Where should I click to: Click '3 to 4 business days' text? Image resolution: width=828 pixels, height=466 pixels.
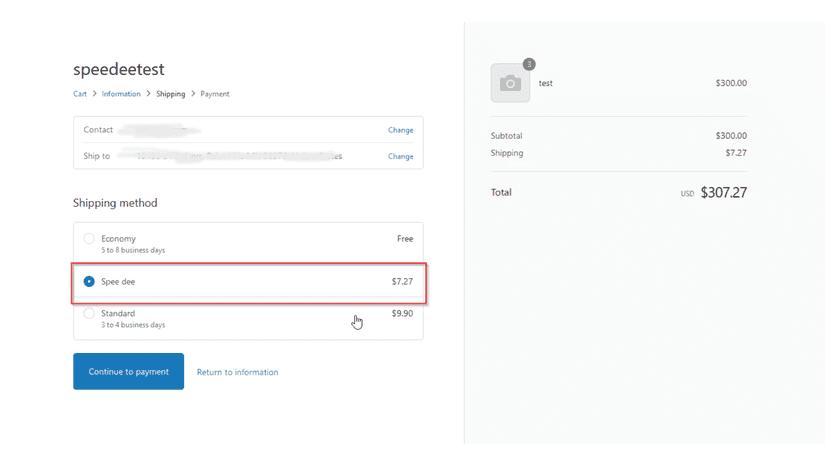(133, 325)
